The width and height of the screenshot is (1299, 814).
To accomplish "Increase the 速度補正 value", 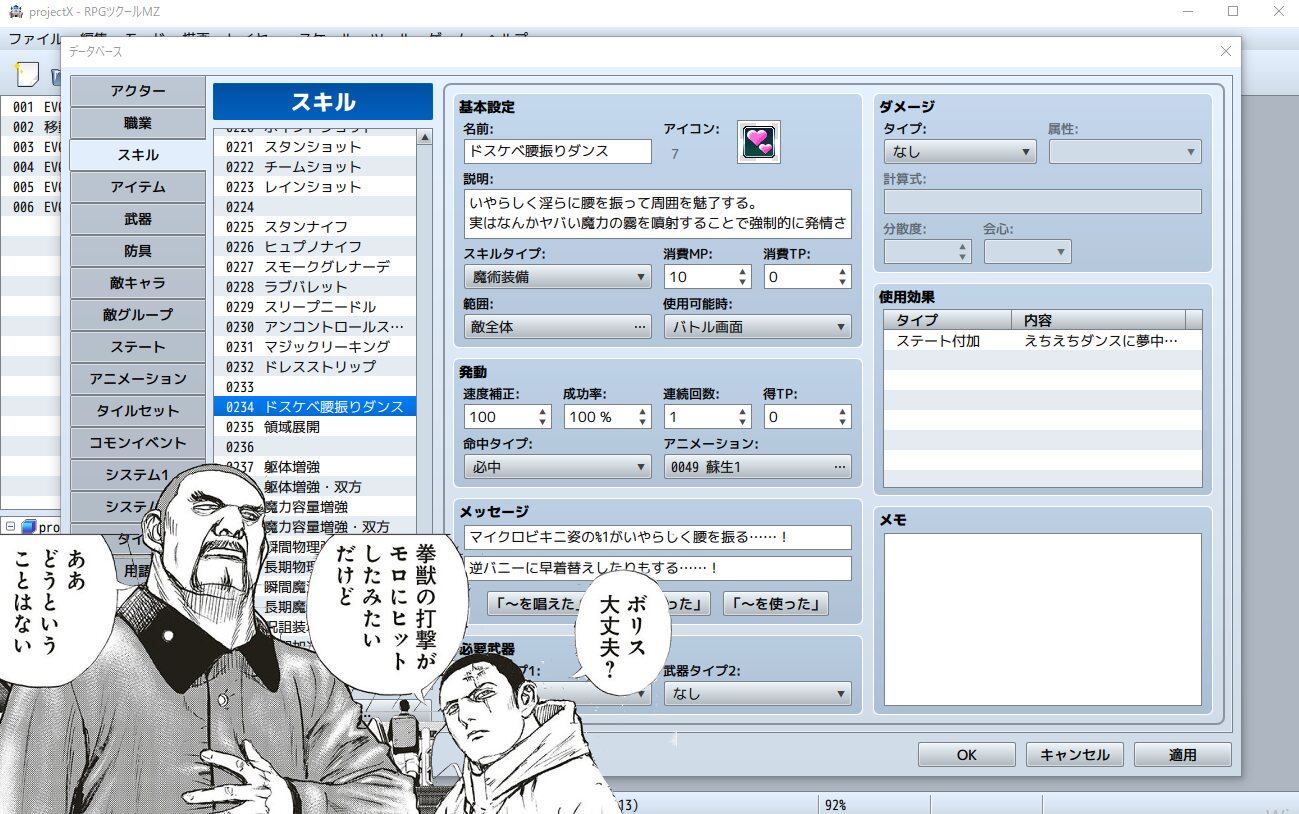I will click(x=543, y=411).
